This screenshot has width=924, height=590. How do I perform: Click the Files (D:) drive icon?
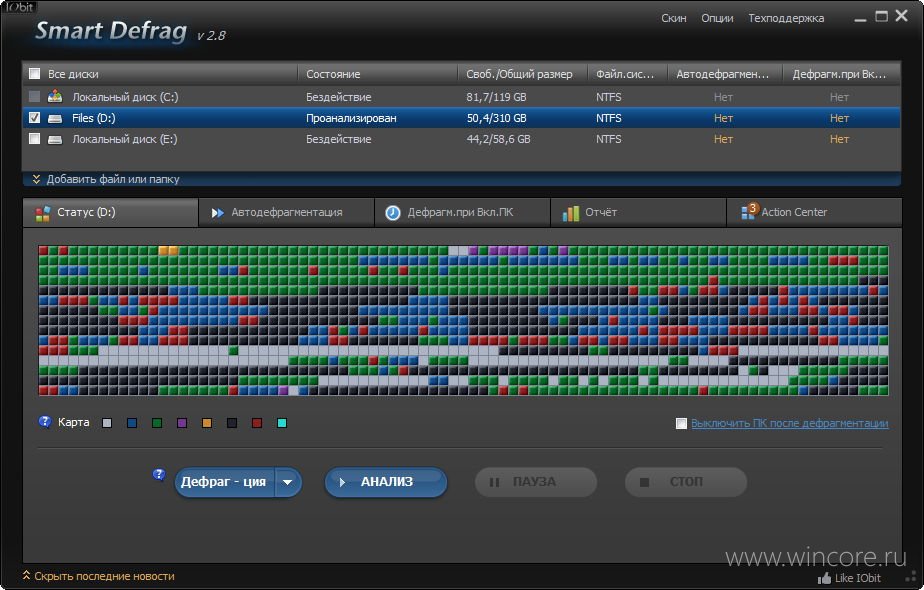coord(55,118)
